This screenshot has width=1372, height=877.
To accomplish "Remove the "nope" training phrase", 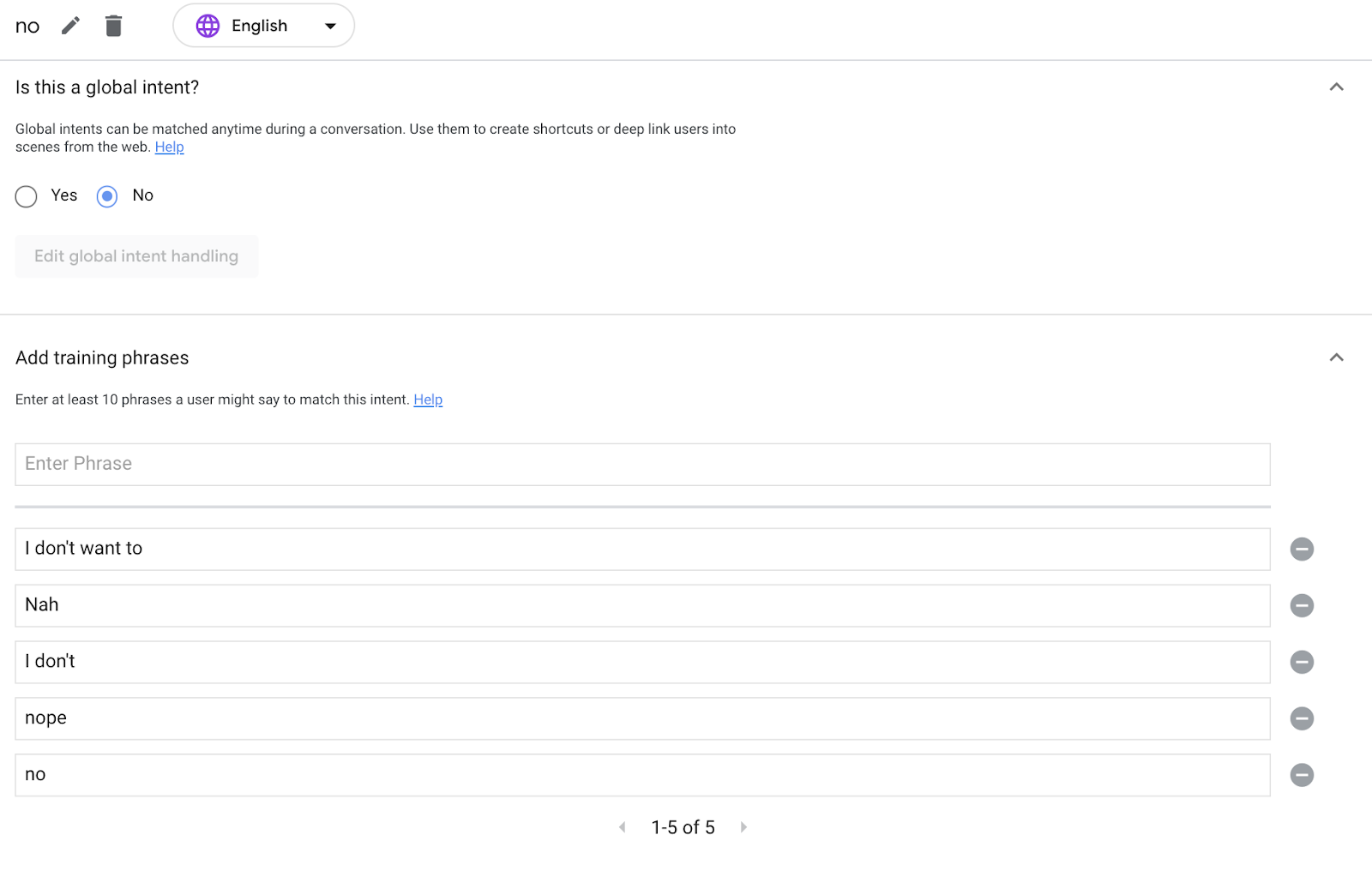I will pos(1301,718).
